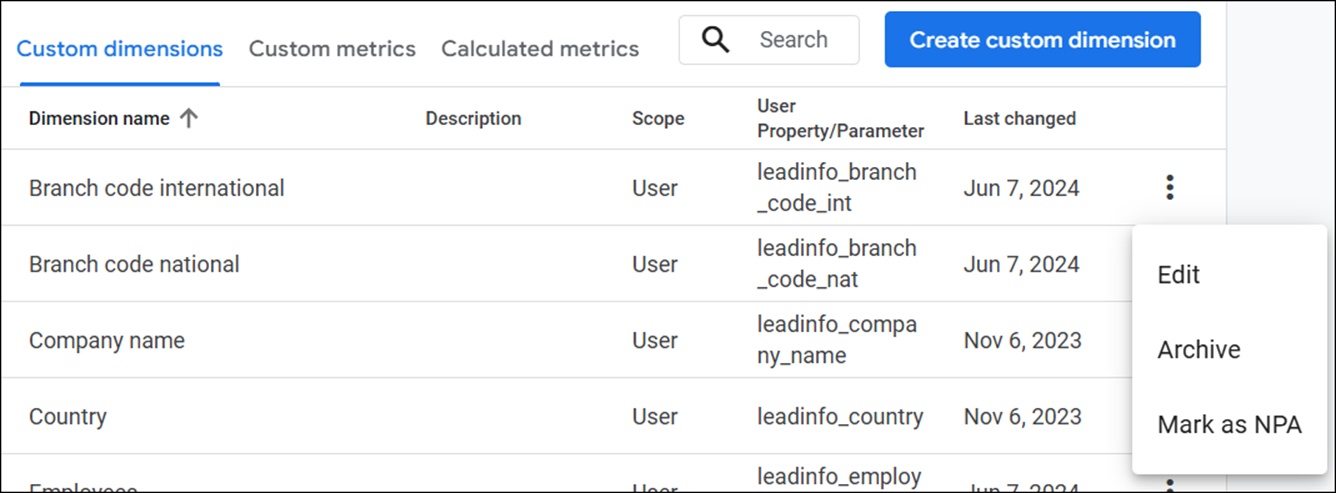Select the Country dimension
The image size is (1336, 493).
pos(68,416)
